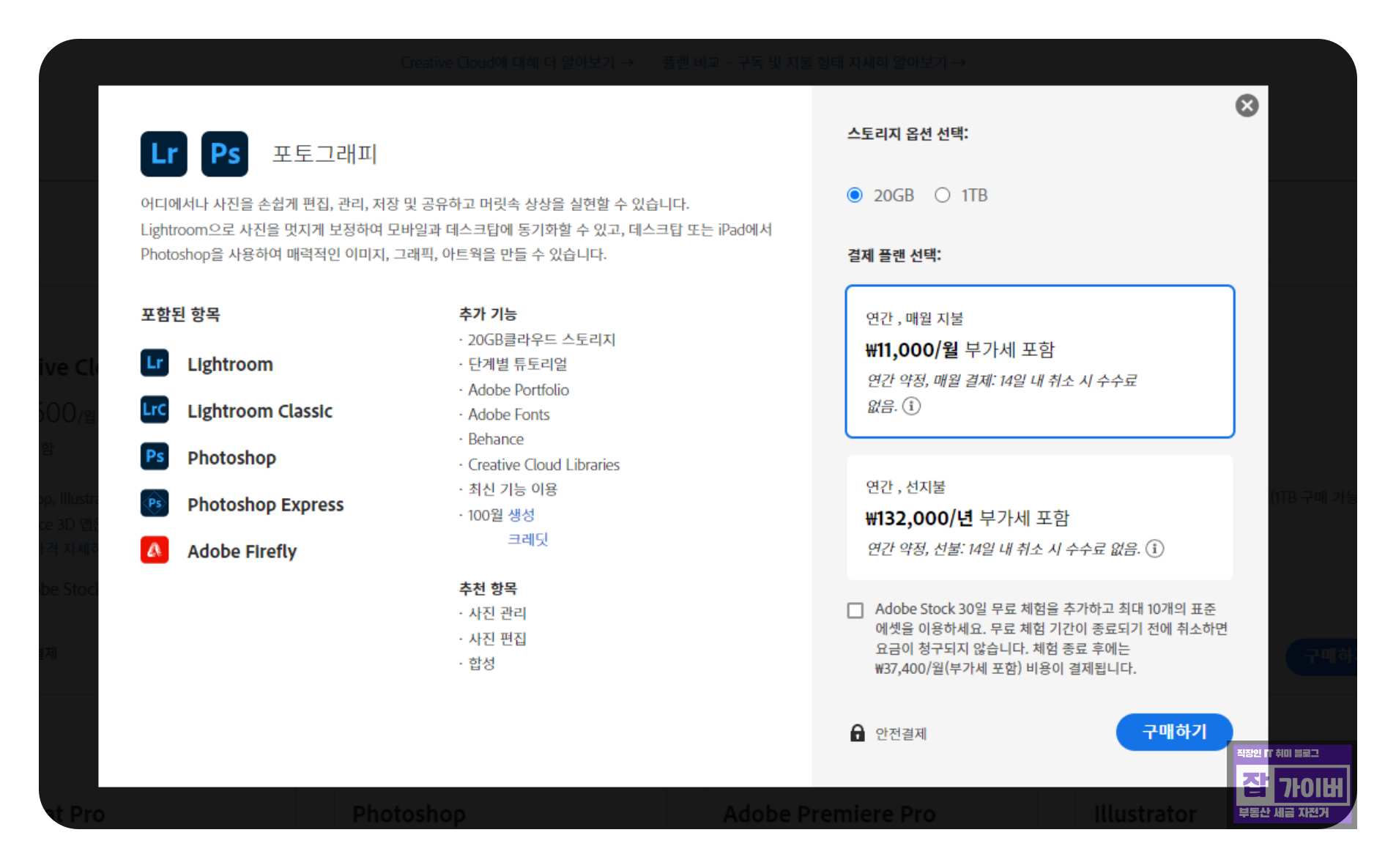The image size is (1396, 868).
Task: Click the 구매하기 purchase button
Action: coord(1174,731)
